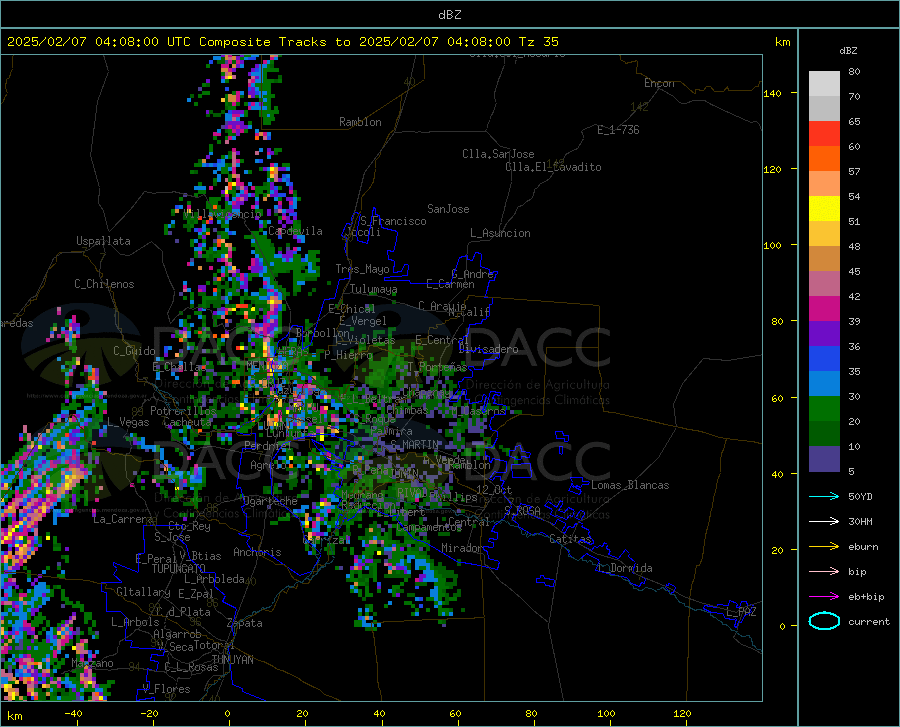Select the gold 48–51 dBZ legend swatch

[x=824, y=234]
